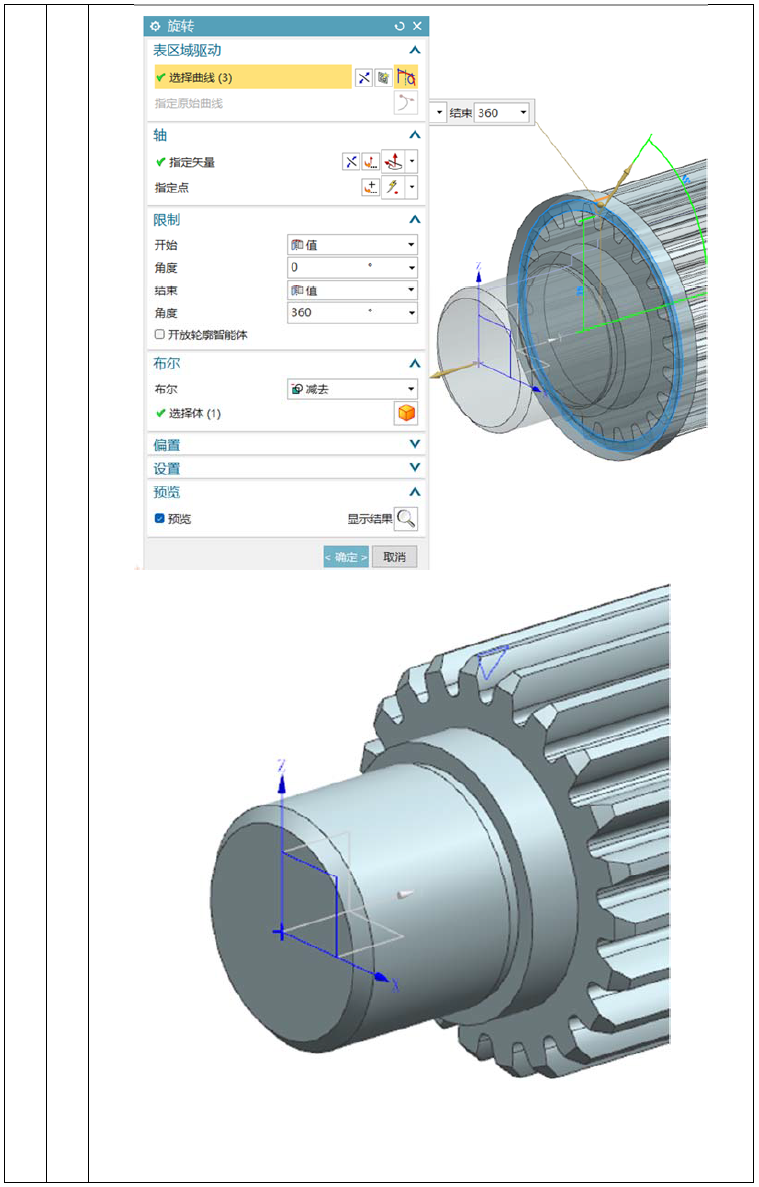Open the start angle 0 dropdown arrow
This screenshot has width=759, height=1187.
click(x=412, y=267)
